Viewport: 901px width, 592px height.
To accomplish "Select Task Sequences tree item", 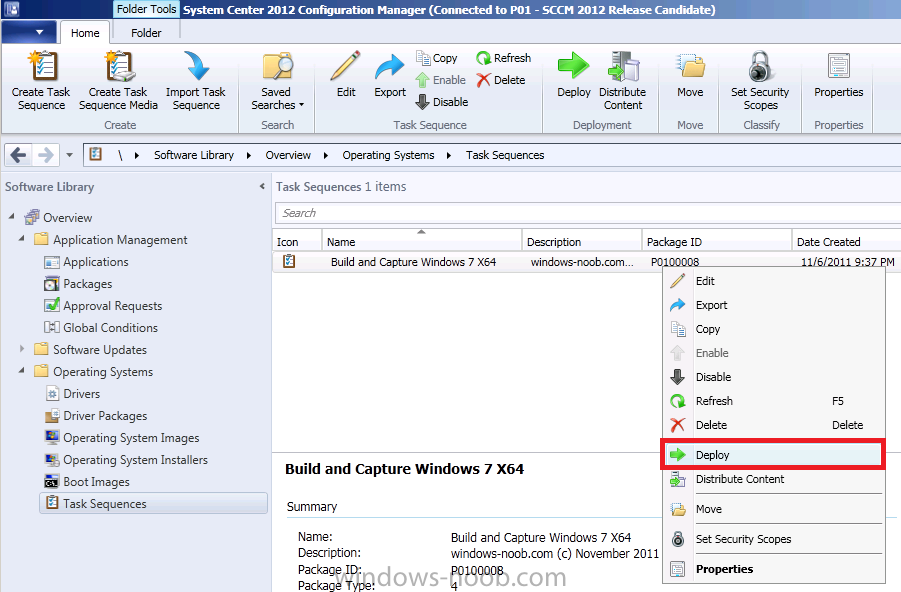I will pos(153,503).
